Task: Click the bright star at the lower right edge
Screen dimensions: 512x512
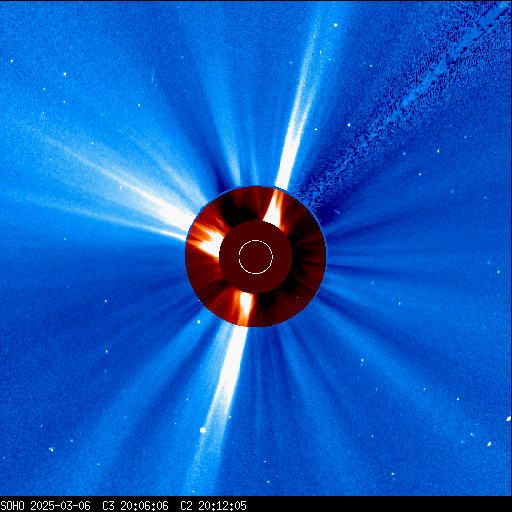Action: (x=489, y=444)
